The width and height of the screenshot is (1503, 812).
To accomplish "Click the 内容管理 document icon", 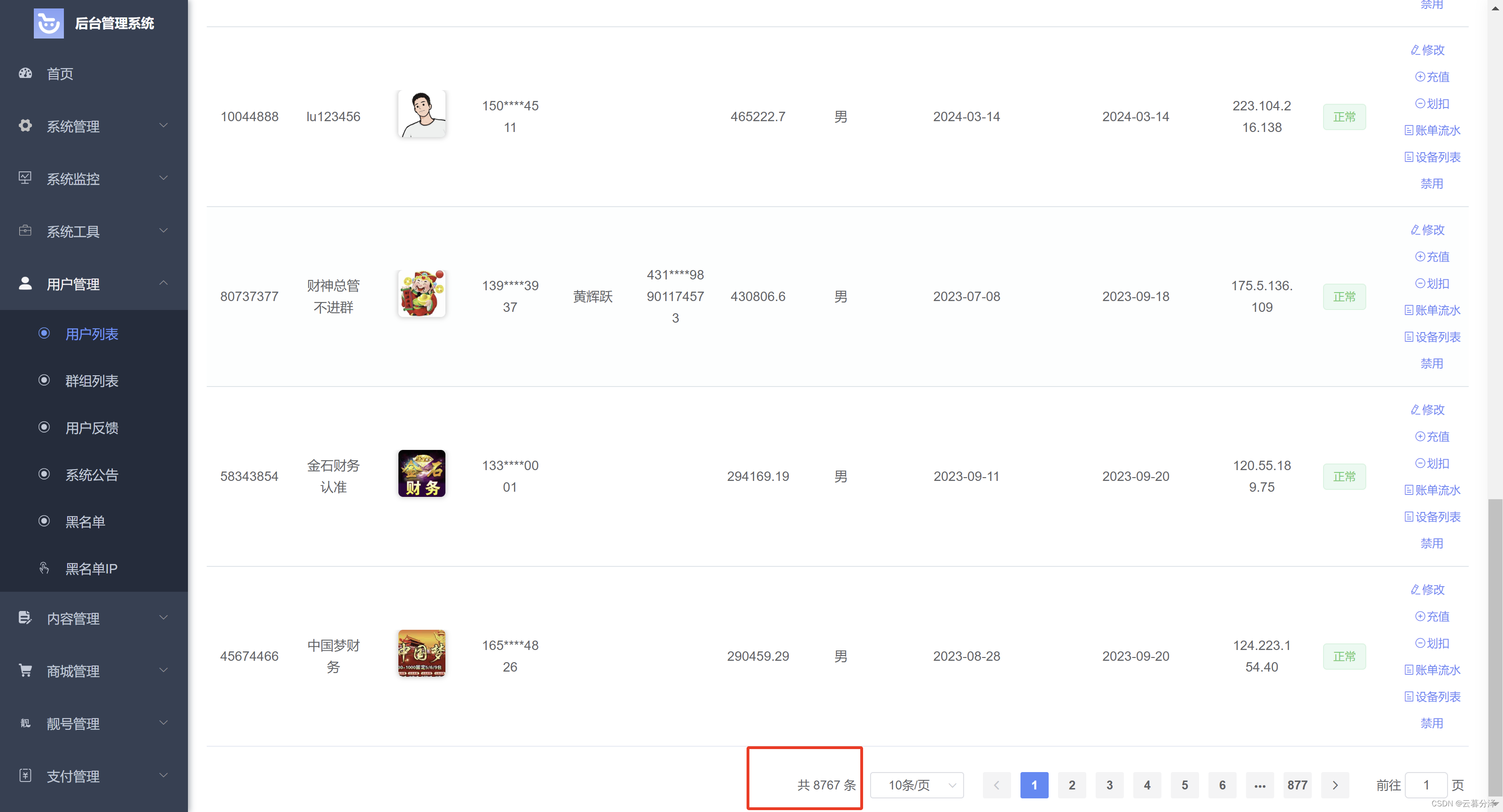I will tap(25, 618).
